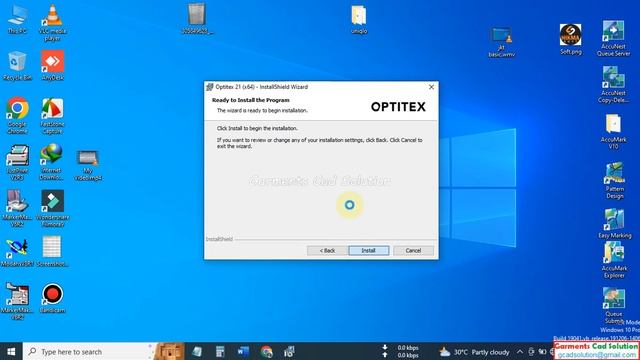Select the Modaris V8R1 shortcut
The height and width of the screenshot is (360, 640).
pos(17,253)
